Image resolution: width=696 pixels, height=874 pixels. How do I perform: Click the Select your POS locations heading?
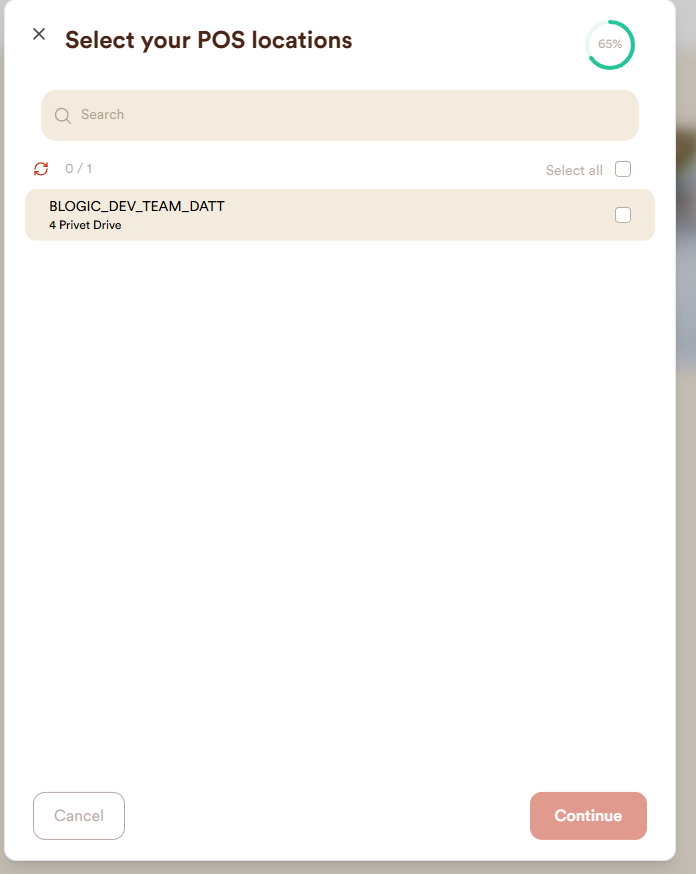click(208, 40)
